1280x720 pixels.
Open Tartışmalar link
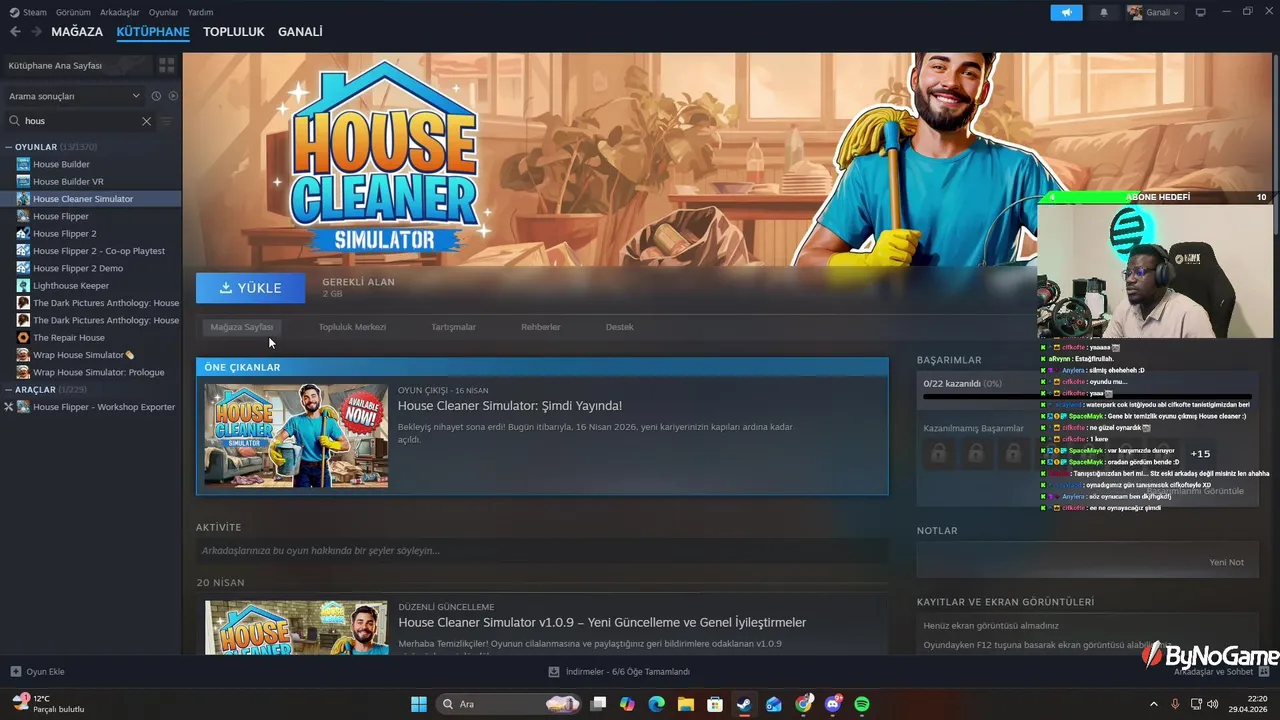tap(453, 327)
